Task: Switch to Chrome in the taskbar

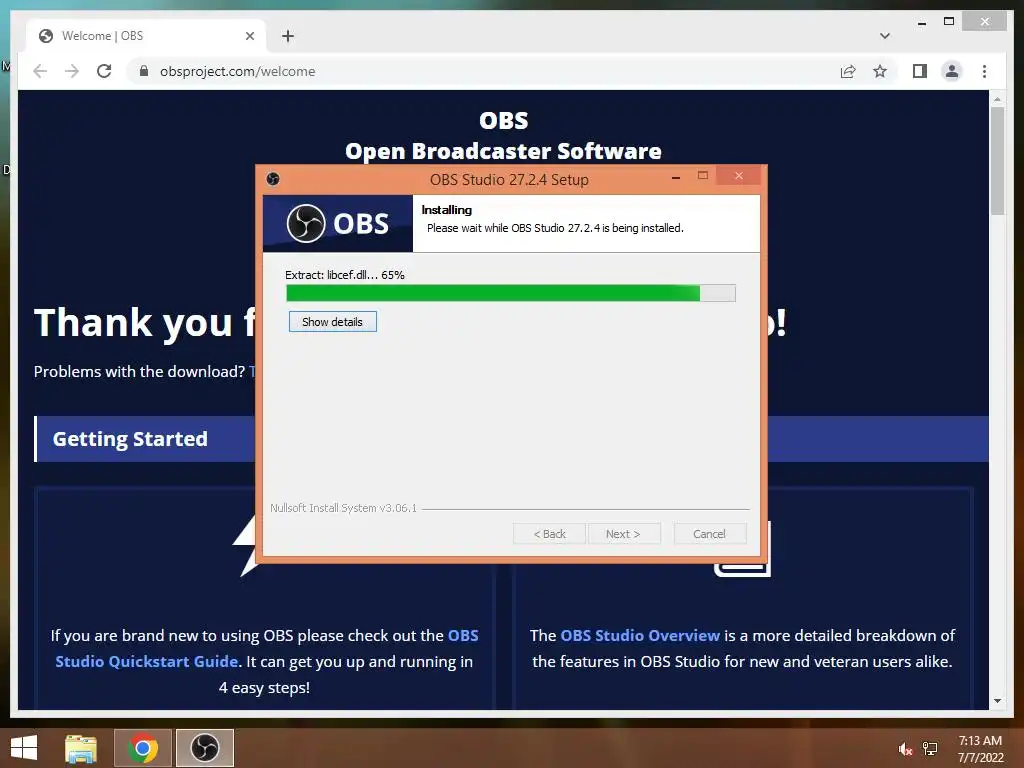Action: pos(143,748)
